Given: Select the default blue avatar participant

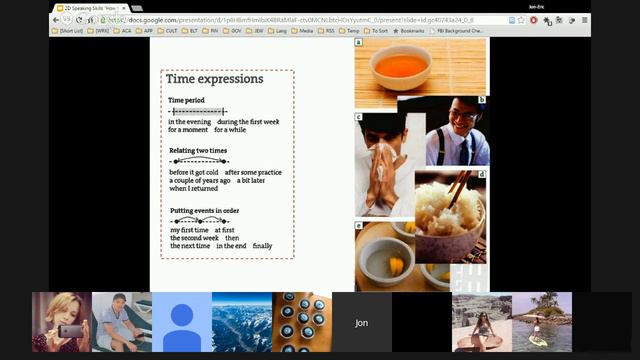Looking at the screenshot, I should [x=182, y=322].
